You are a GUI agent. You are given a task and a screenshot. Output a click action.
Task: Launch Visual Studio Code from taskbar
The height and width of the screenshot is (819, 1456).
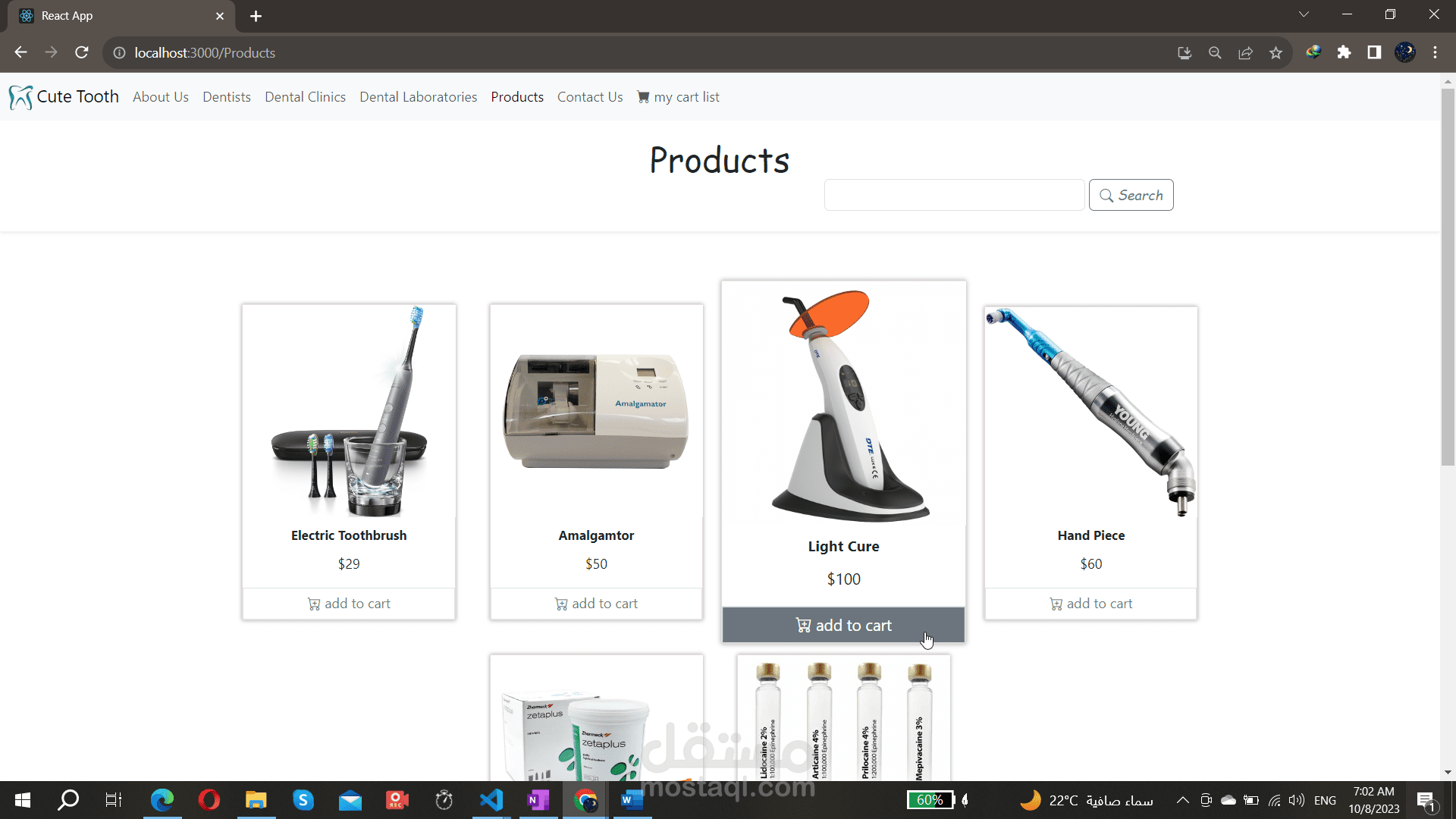(x=491, y=800)
